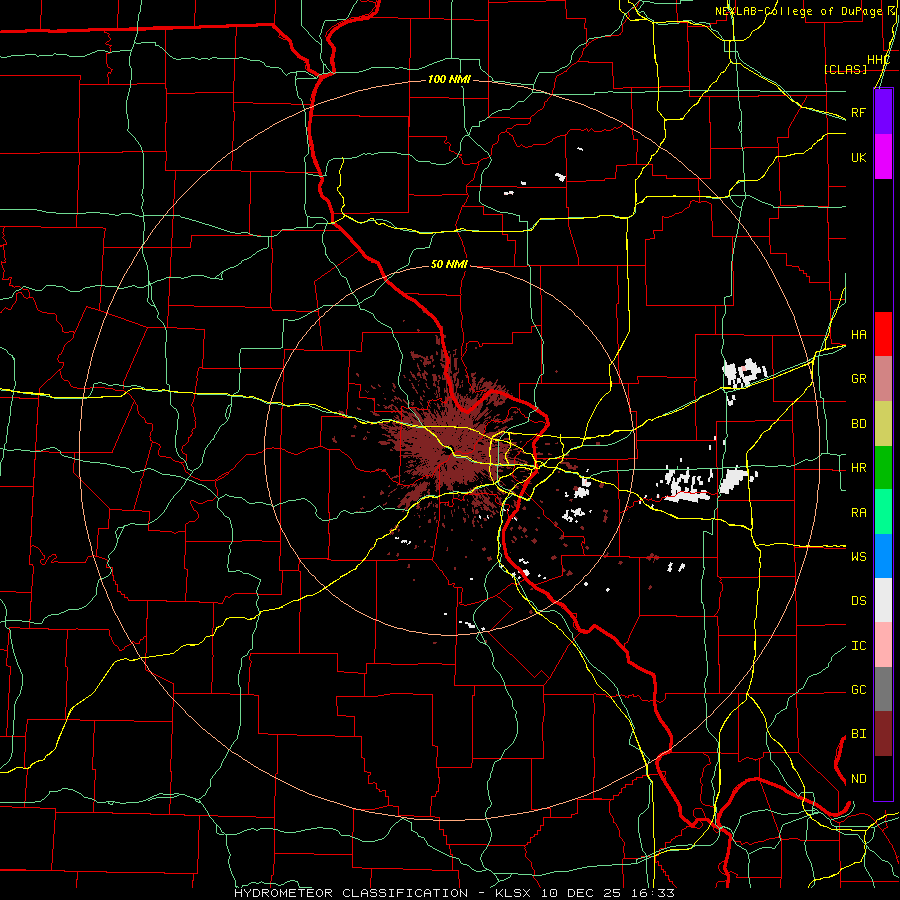
Task: Click the UK legend label
Action: pos(858,157)
